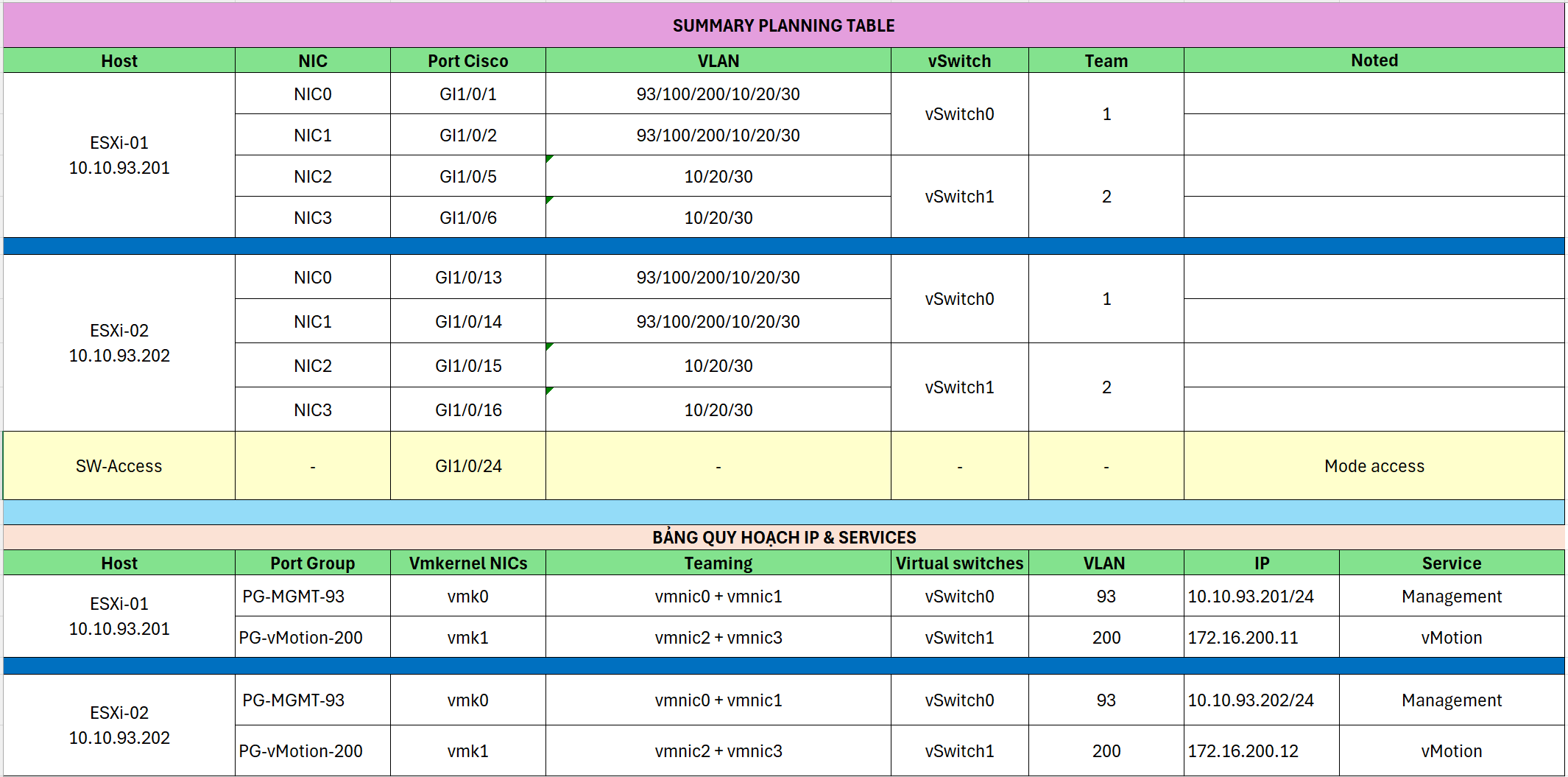This screenshot has height=777, width=1568.
Task: Click the Mode access note cell
Action: tap(1374, 465)
